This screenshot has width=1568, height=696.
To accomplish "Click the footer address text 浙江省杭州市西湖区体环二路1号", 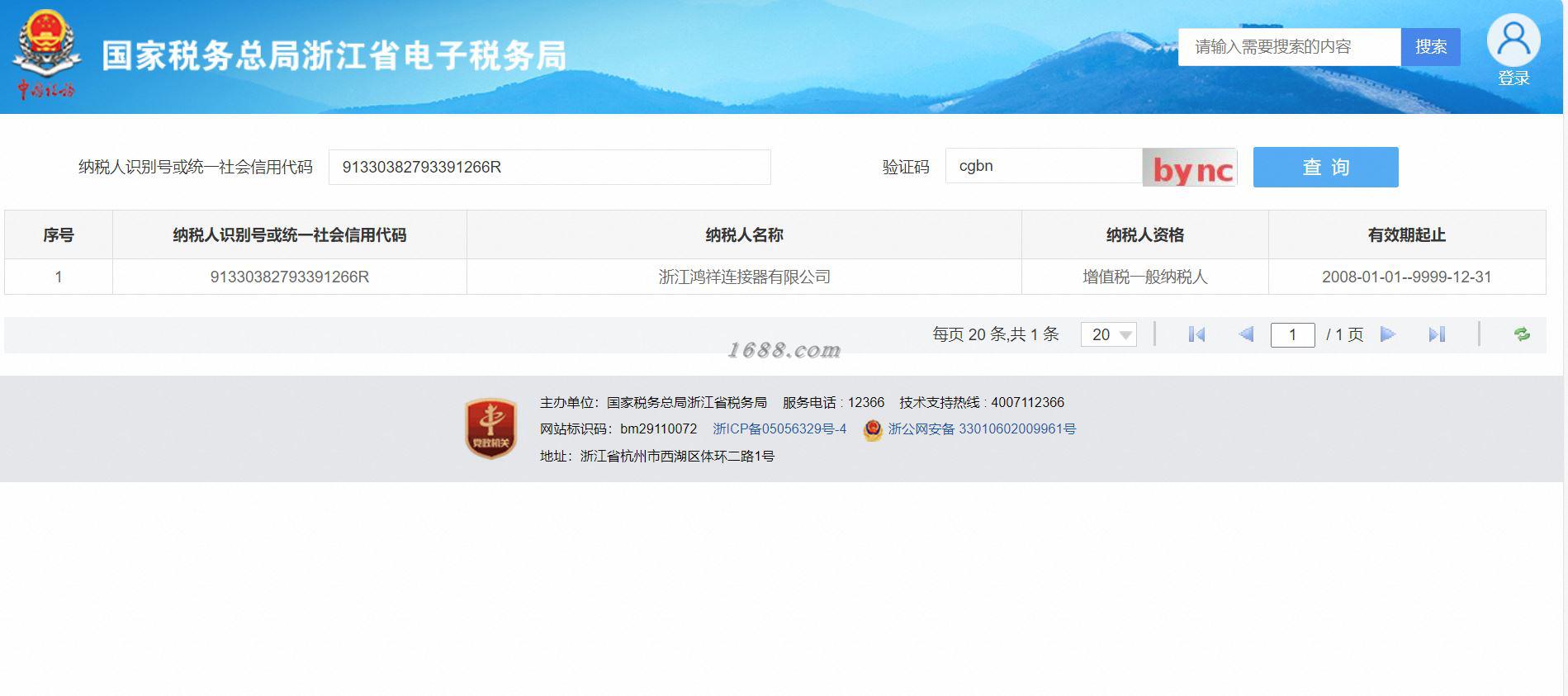I will click(x=677, y=456).
